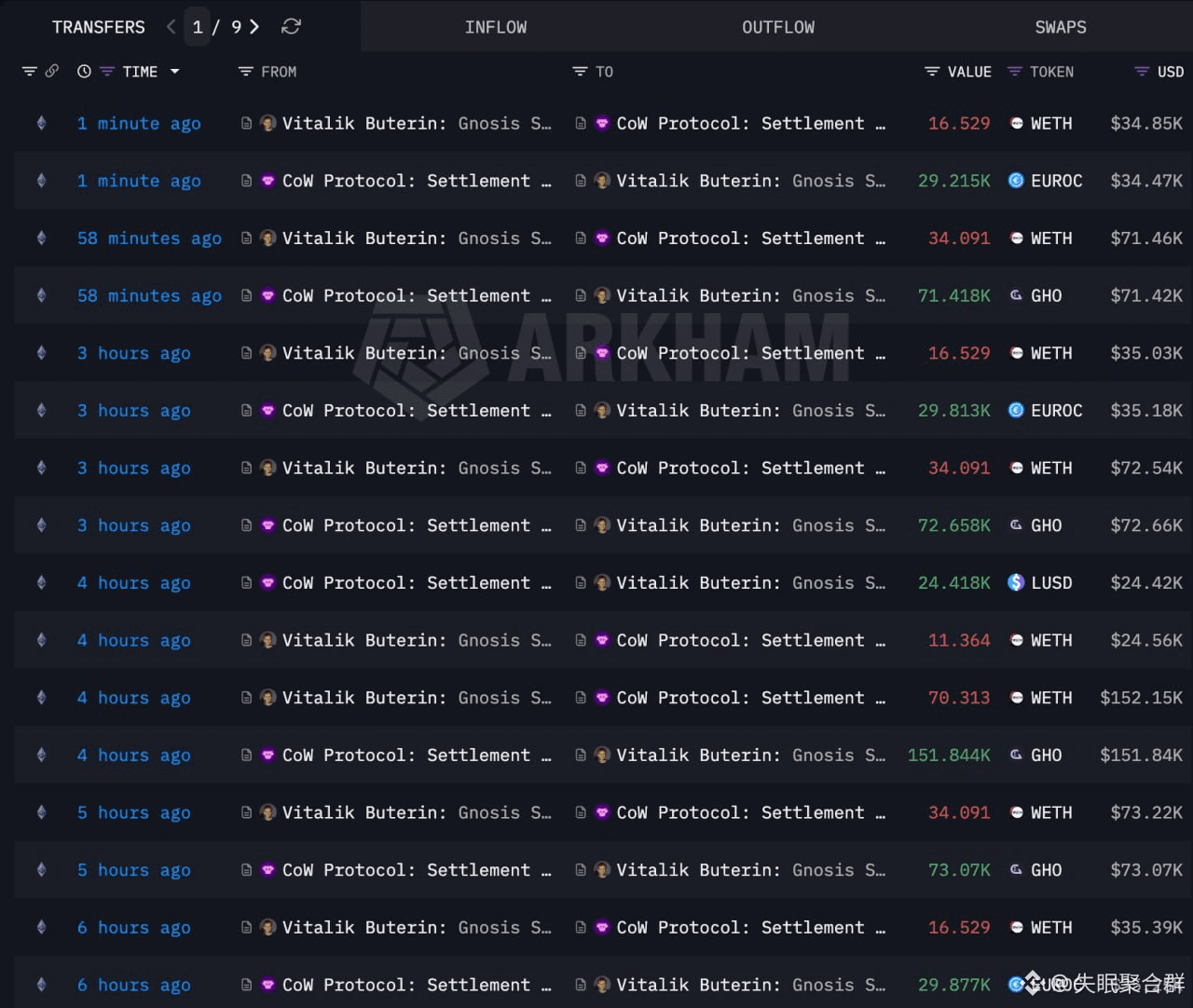Open the chain filter icon in header
The width and height of the screenshot is (1193, 1008).
30,72
